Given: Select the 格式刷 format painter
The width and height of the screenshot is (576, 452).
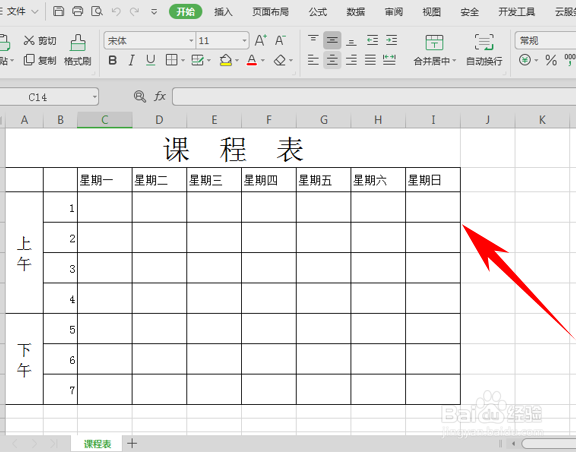Looking at the screenshot, I should click(78, 50).
